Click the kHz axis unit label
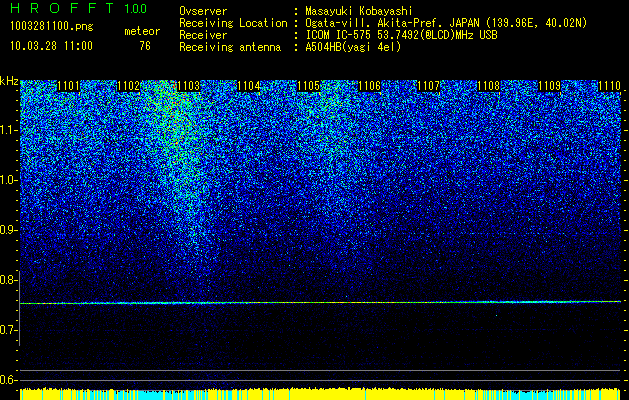Viewport: 629px width, 400px height. click(9, 81)
